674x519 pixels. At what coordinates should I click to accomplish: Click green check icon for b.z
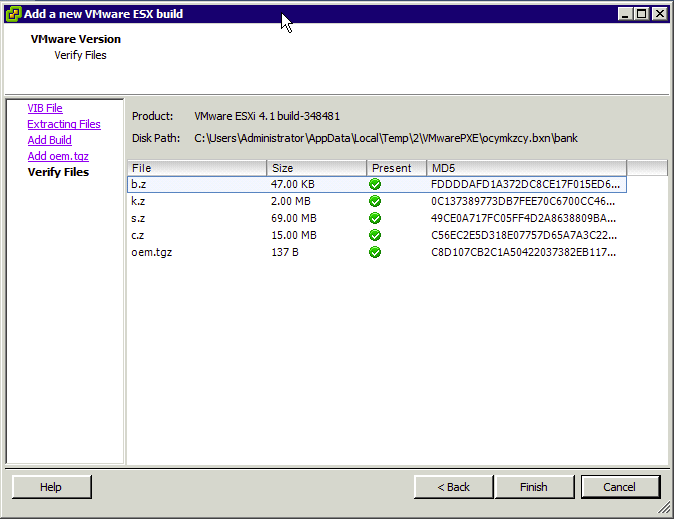tap(375, 184)
